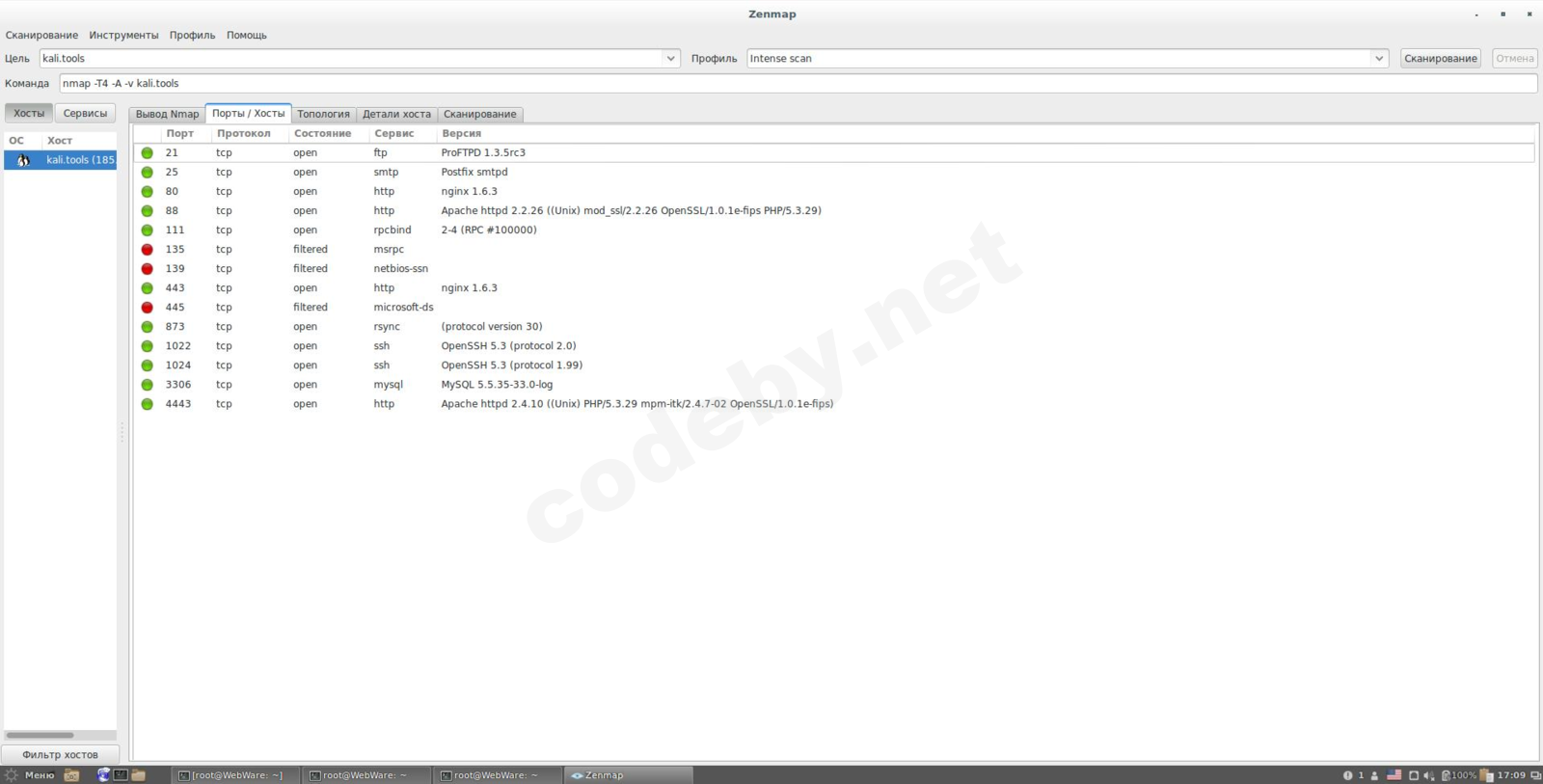This screenshot has height=784, width=1543.
Task: Open the web browser globe icon in taskbar
Action: (103, 774)
